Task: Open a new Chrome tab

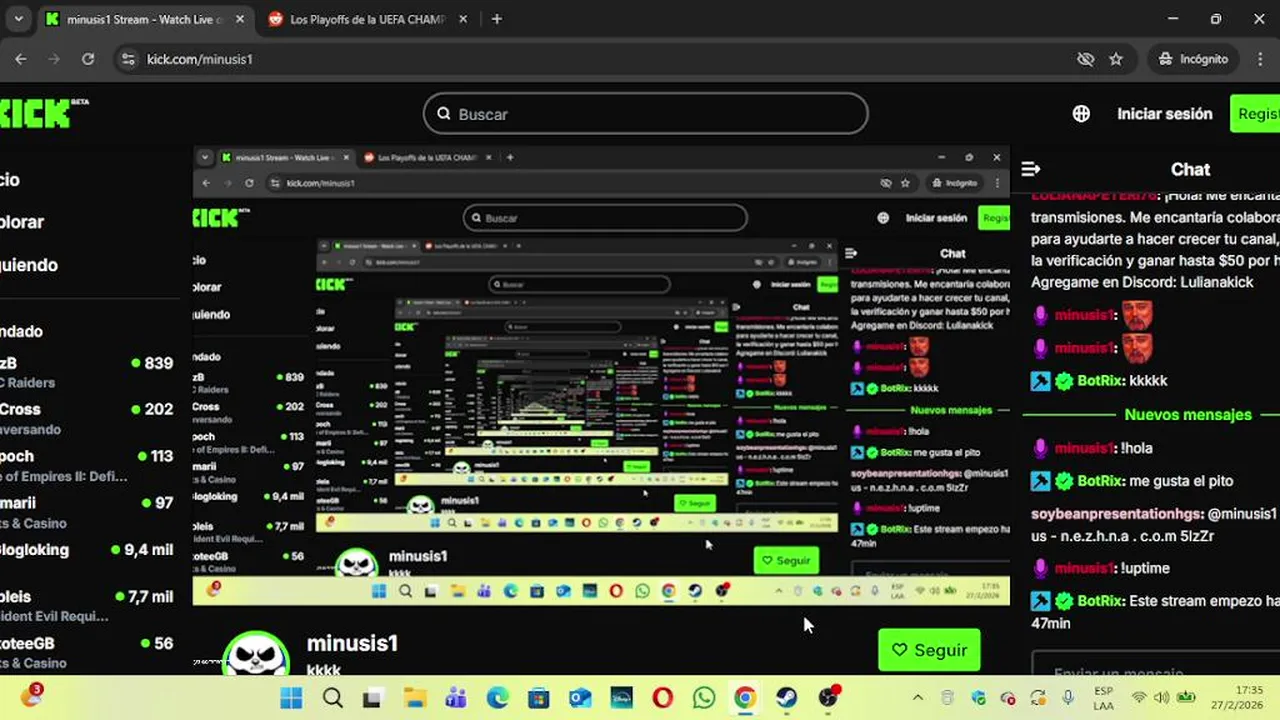Action: click(x=497, y=19)
